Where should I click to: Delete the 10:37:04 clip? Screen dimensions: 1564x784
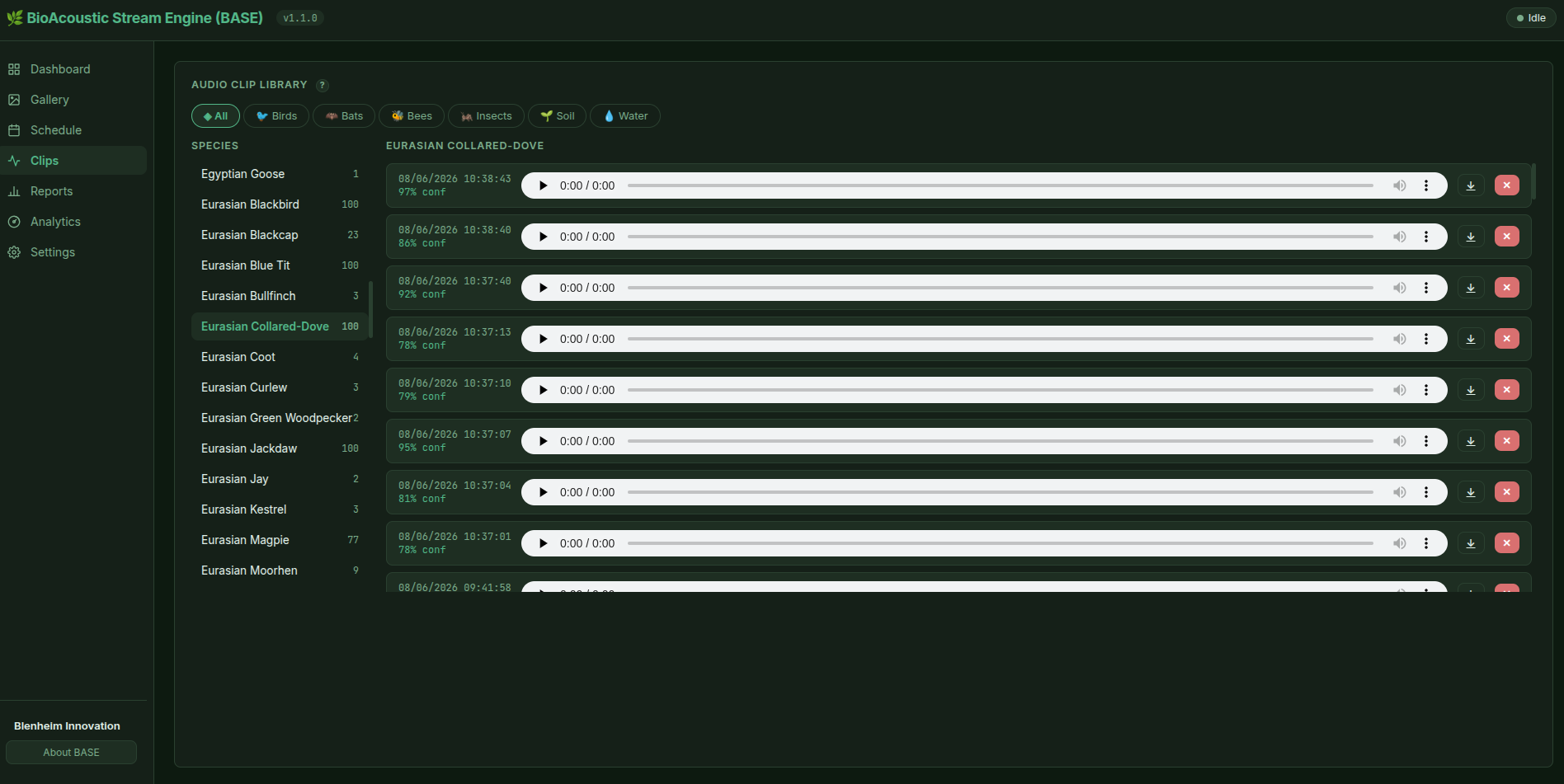1507,492
